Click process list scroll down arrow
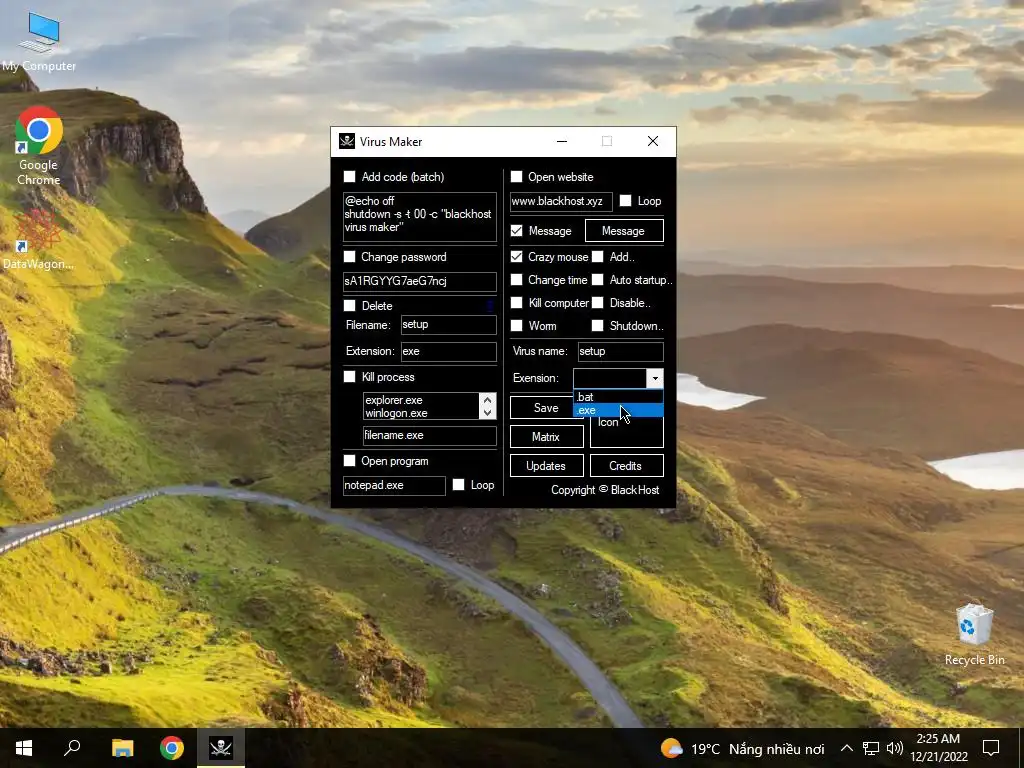Viewport: 1024px width, 768px height. click(487, 413)
